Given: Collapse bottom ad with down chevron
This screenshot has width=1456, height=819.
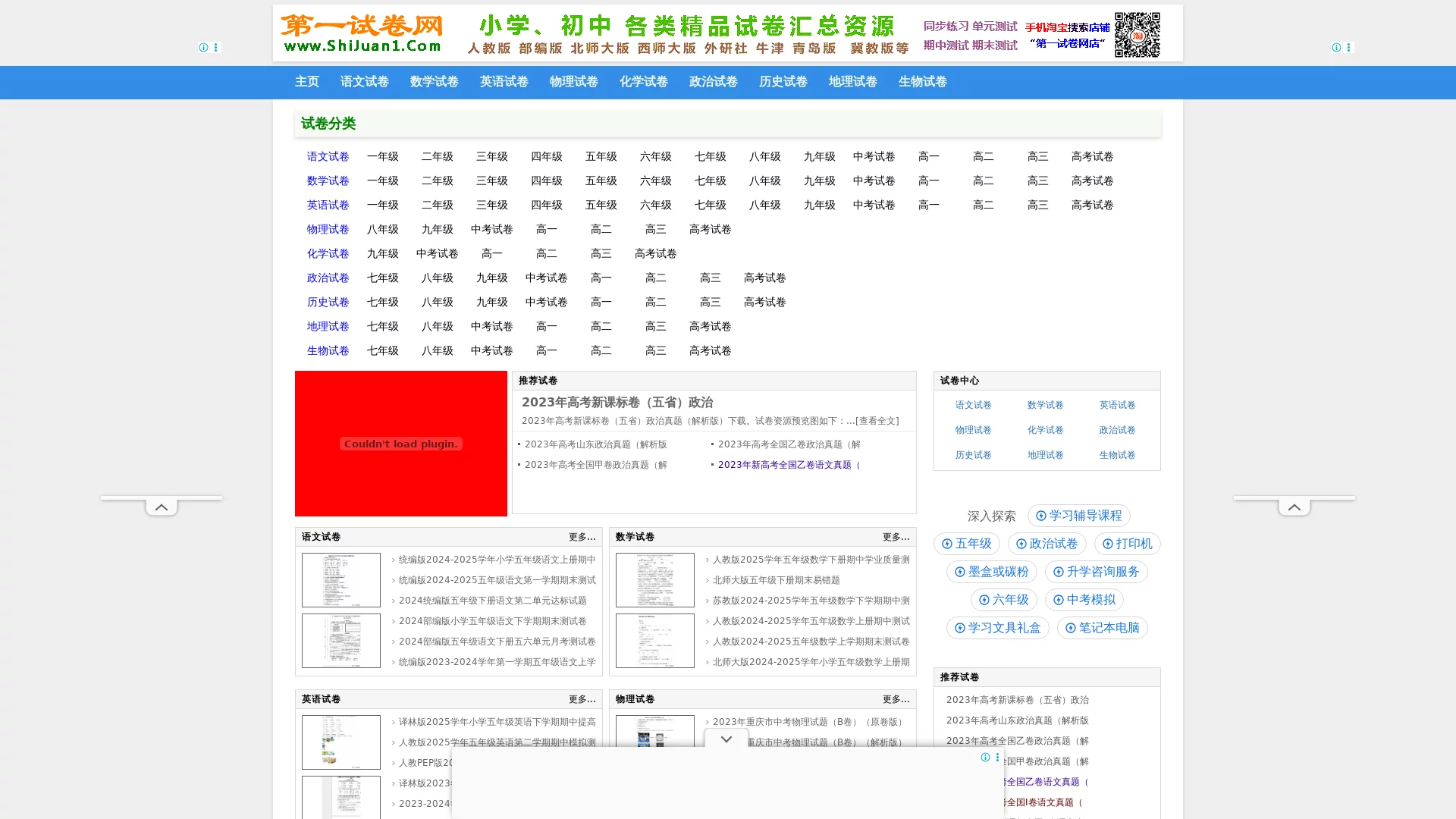Looking at the screenshot, I should click(x=726, y=739).
